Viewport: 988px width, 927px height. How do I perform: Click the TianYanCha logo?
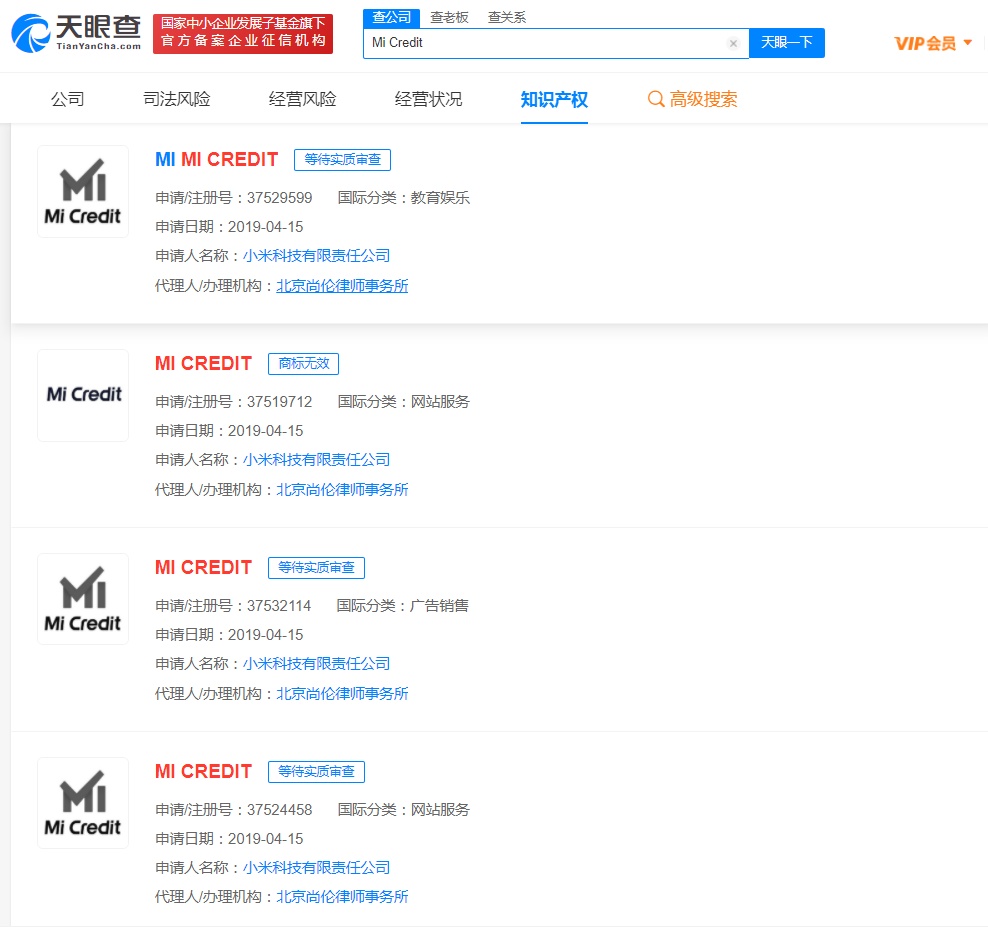pyautogui.click(x=76, y=33)
